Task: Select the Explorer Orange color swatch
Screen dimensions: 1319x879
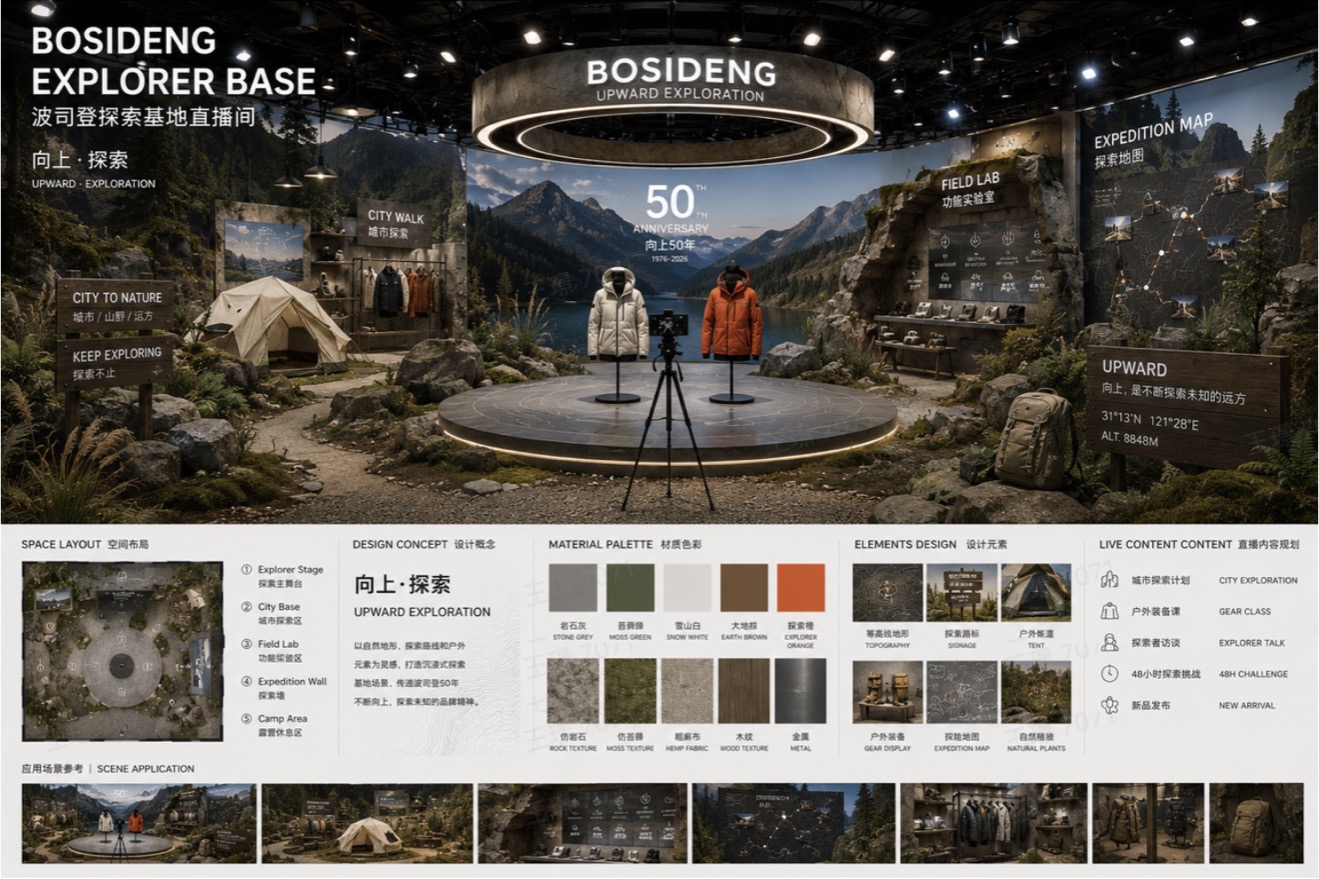Action: point(801,588)
